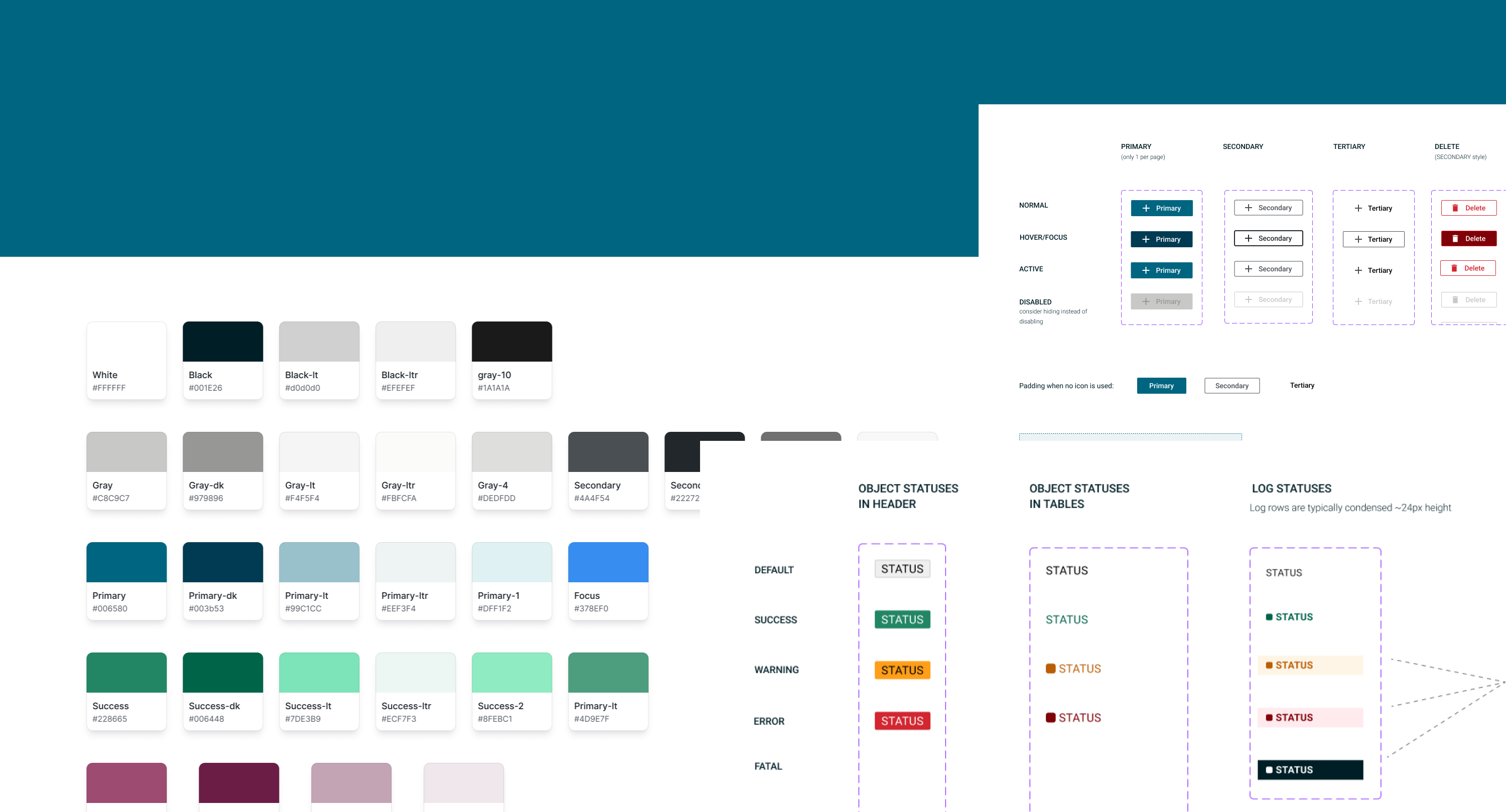Click the green dot beside log success STATUS
Screen dimensions: 1506x812
click(x=1269, y=617)
